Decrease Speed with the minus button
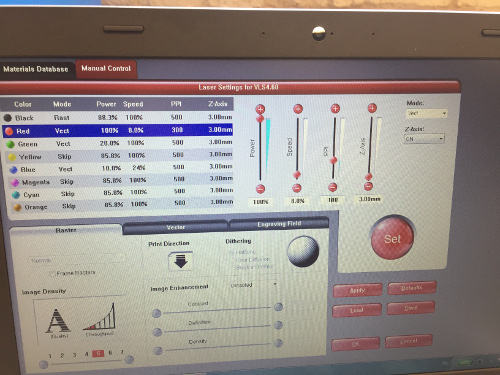This screenshot has width=500, height=375. point(297,188)
